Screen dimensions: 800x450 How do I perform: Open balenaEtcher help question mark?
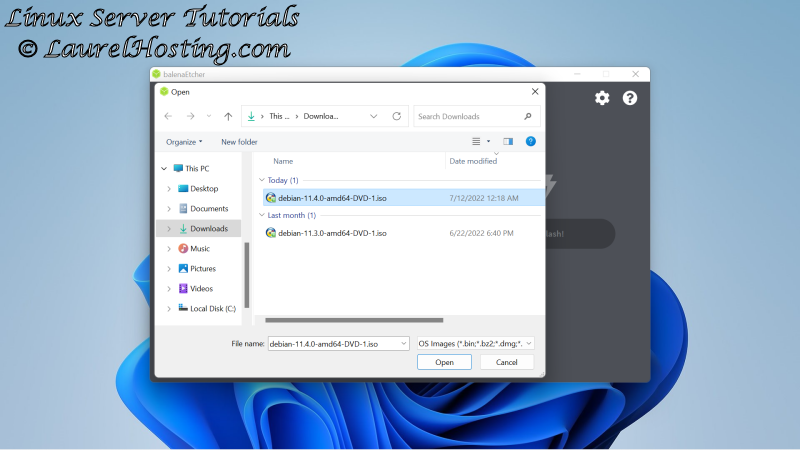coord(630,98)
